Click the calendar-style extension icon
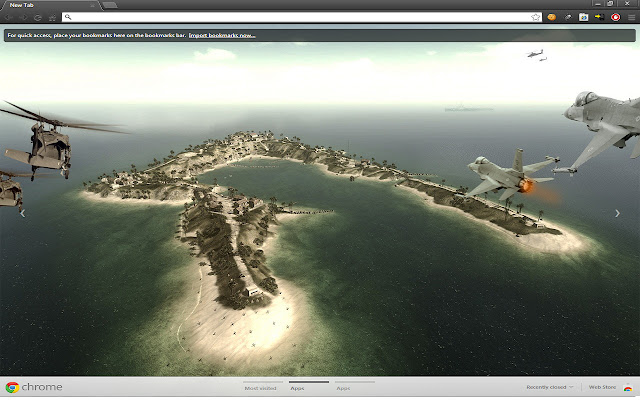Viewport: 640px width, 400px height. point(583,17)
